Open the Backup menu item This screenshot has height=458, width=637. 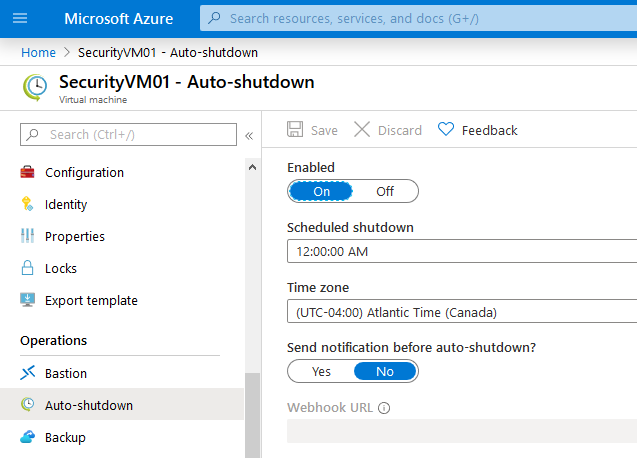pos(65,437)
